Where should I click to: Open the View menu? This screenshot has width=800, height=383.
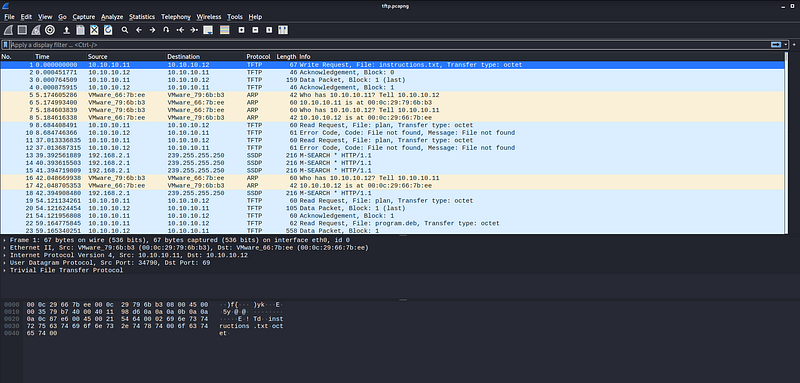pyautogui.click(x=45, y=17)
